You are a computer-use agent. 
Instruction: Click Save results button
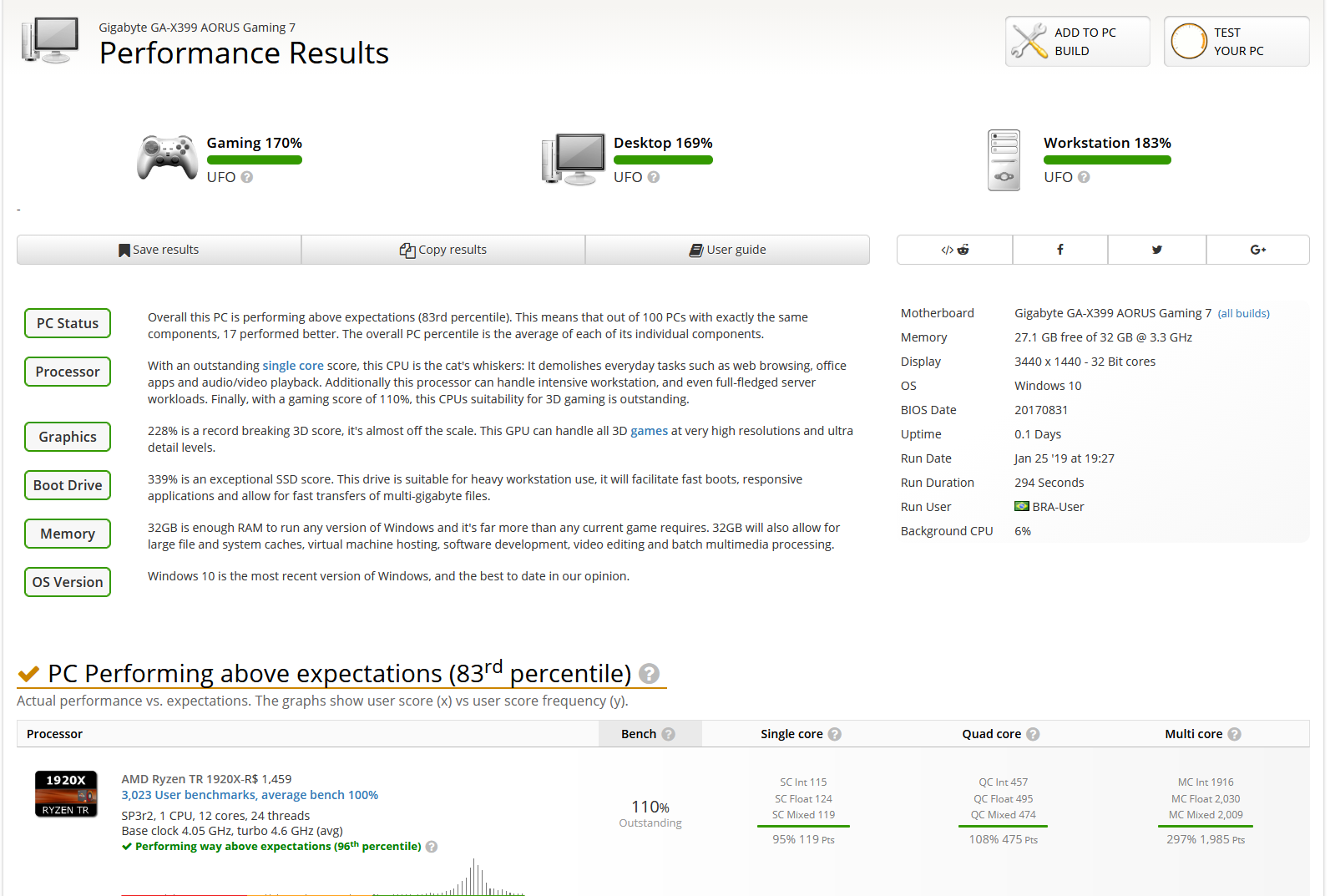coord(159,250)
